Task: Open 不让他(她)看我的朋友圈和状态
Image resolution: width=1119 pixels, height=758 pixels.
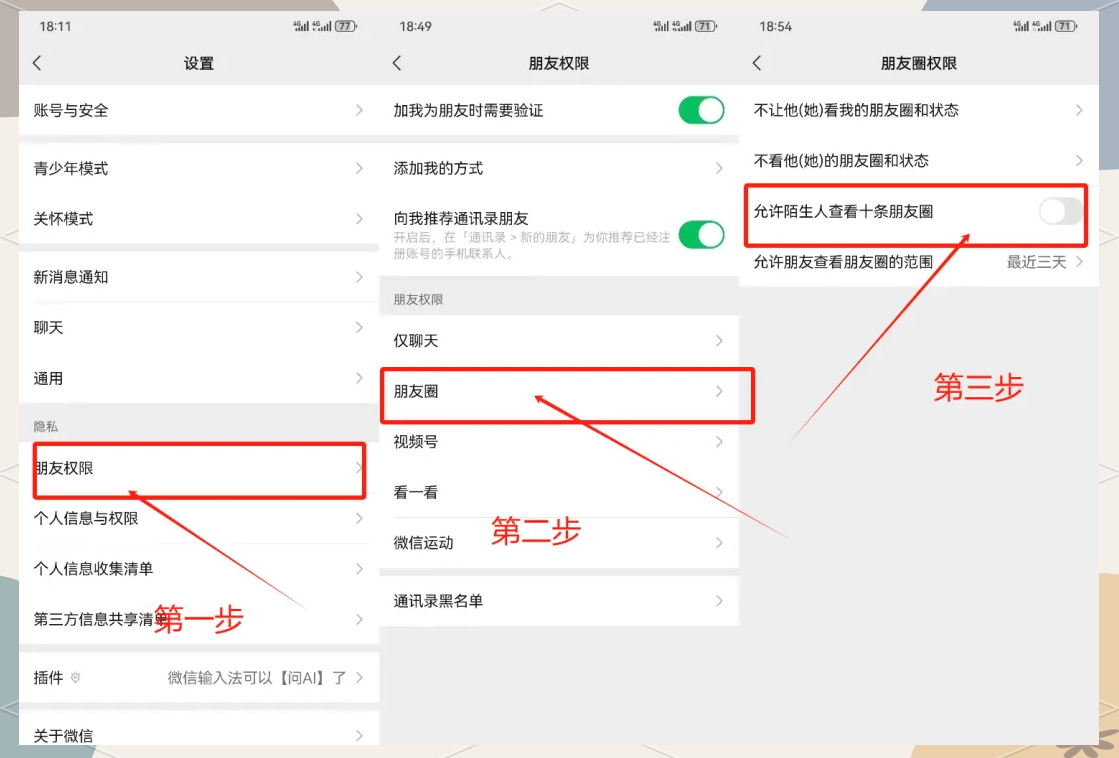Action: click(918, 110)
